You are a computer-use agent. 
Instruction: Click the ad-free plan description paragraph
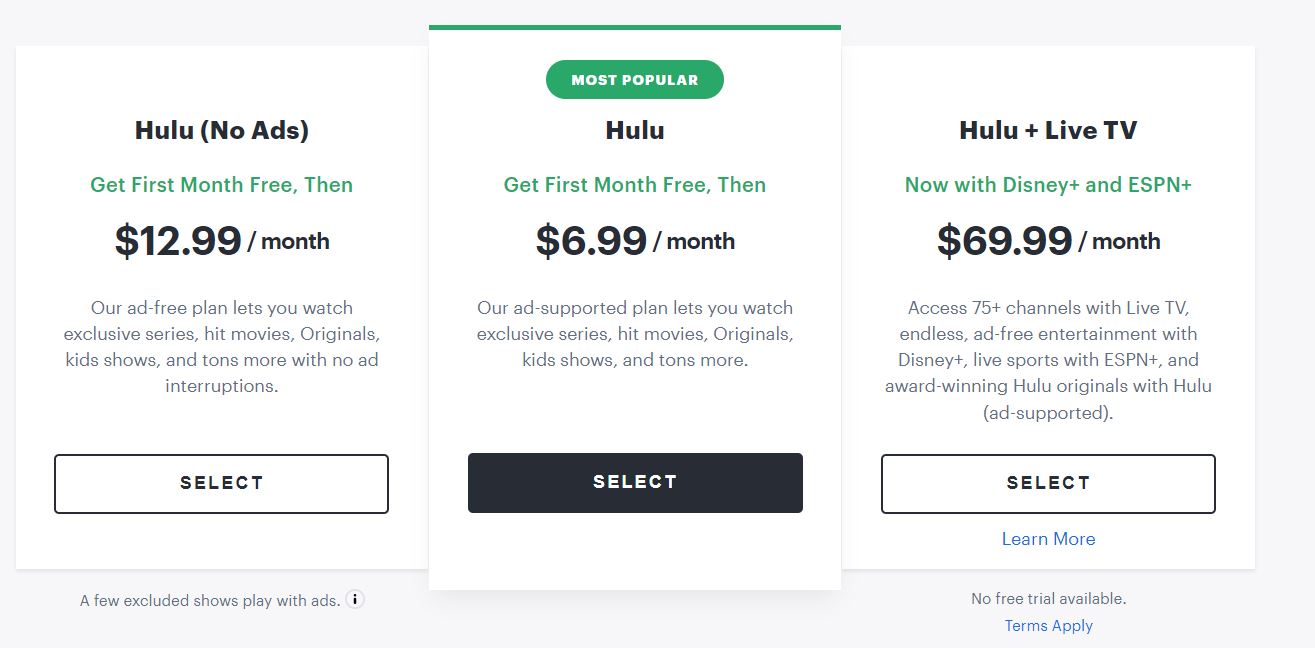[x=221, y=347]
